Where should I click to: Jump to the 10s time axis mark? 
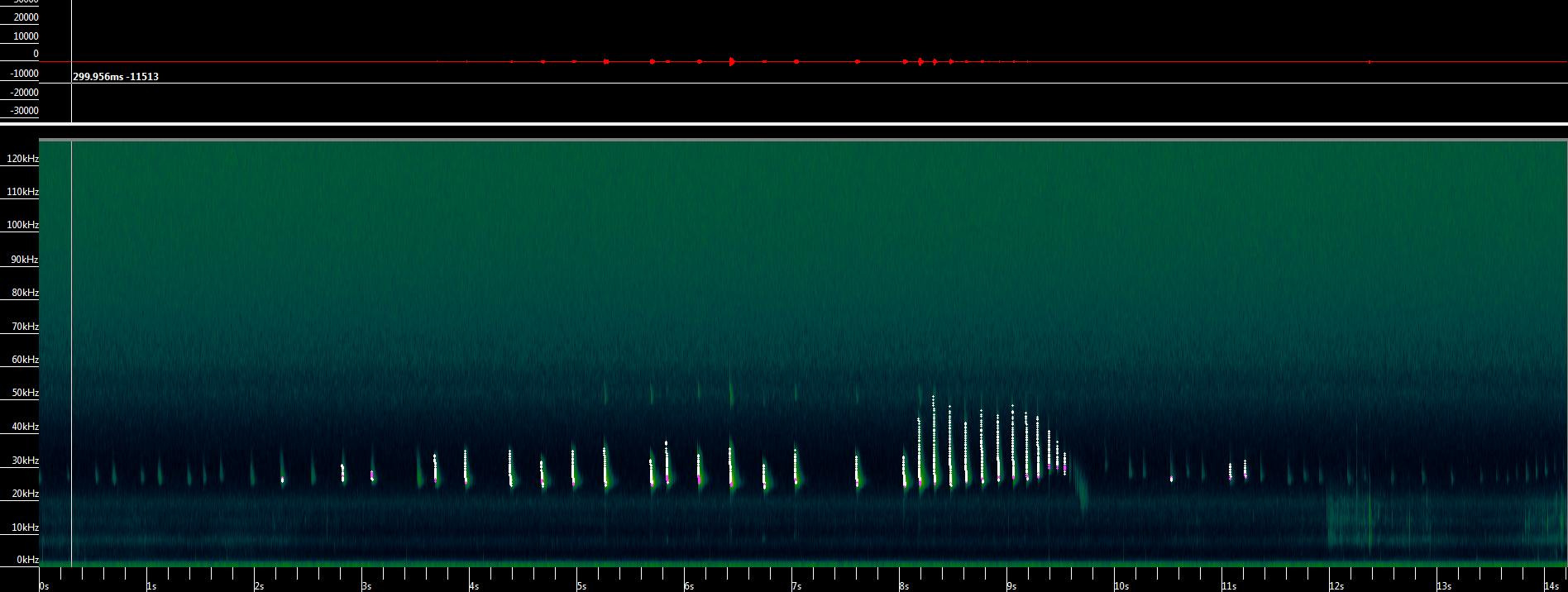click(x=1120, y=585)
